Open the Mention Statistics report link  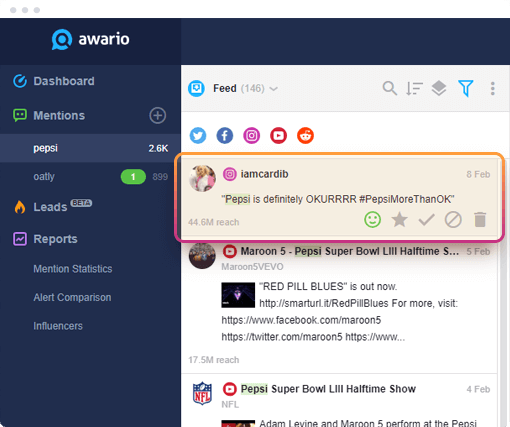(x=73, y=269)
